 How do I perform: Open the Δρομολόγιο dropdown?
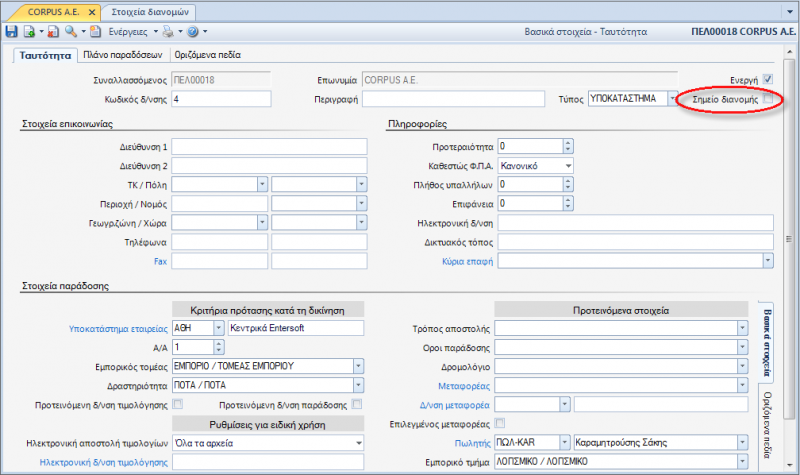pyautogui.click(x=743, y=366)
